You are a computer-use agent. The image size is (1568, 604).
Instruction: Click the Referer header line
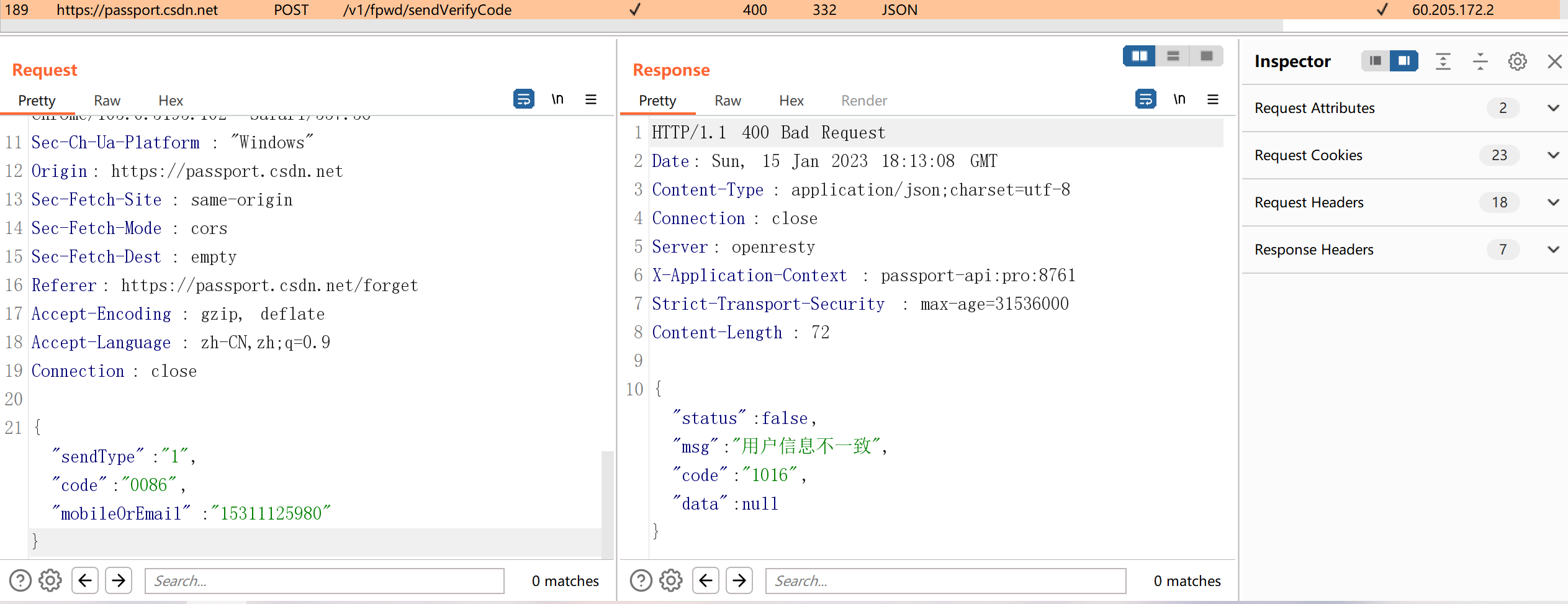(225, 286)
